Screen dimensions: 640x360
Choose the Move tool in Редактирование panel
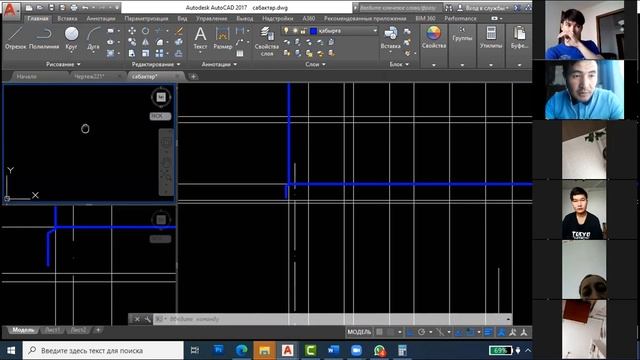[x=132, y=31]
